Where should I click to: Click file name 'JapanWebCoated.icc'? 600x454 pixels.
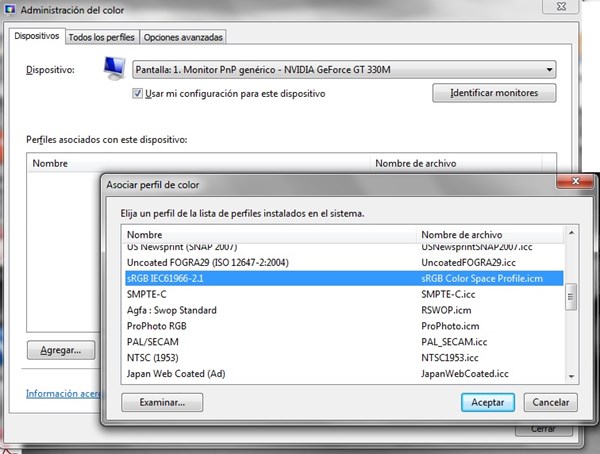[x=465, y=374]
